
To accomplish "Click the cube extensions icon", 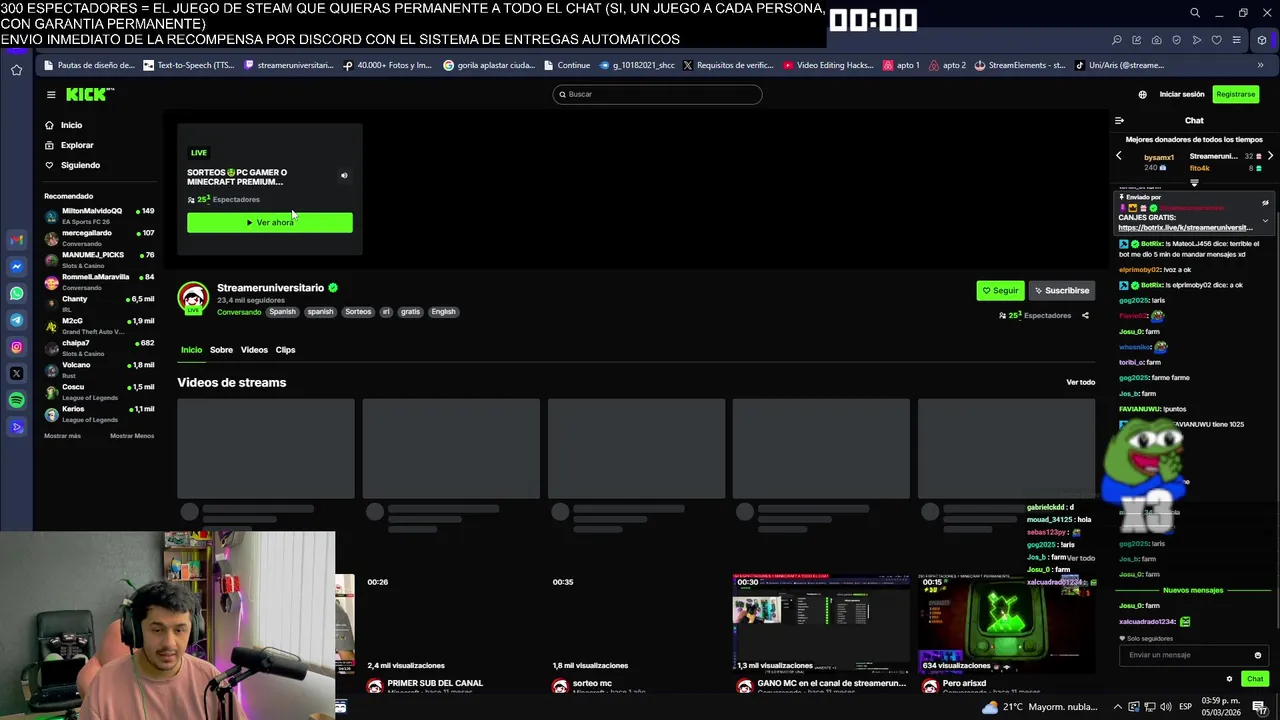I will pyautogui.click(x=1262, y=40).
